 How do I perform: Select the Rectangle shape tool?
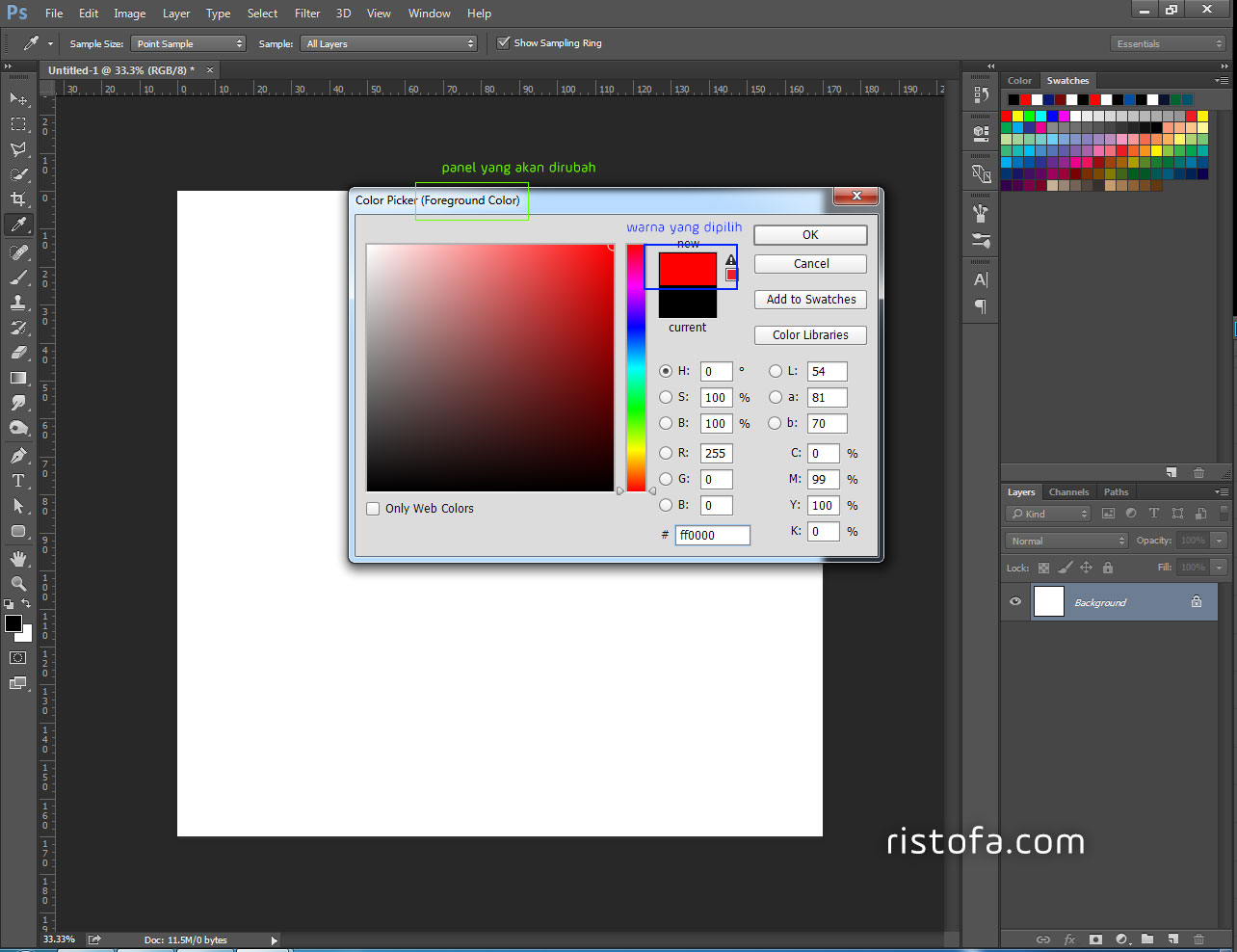18,531
